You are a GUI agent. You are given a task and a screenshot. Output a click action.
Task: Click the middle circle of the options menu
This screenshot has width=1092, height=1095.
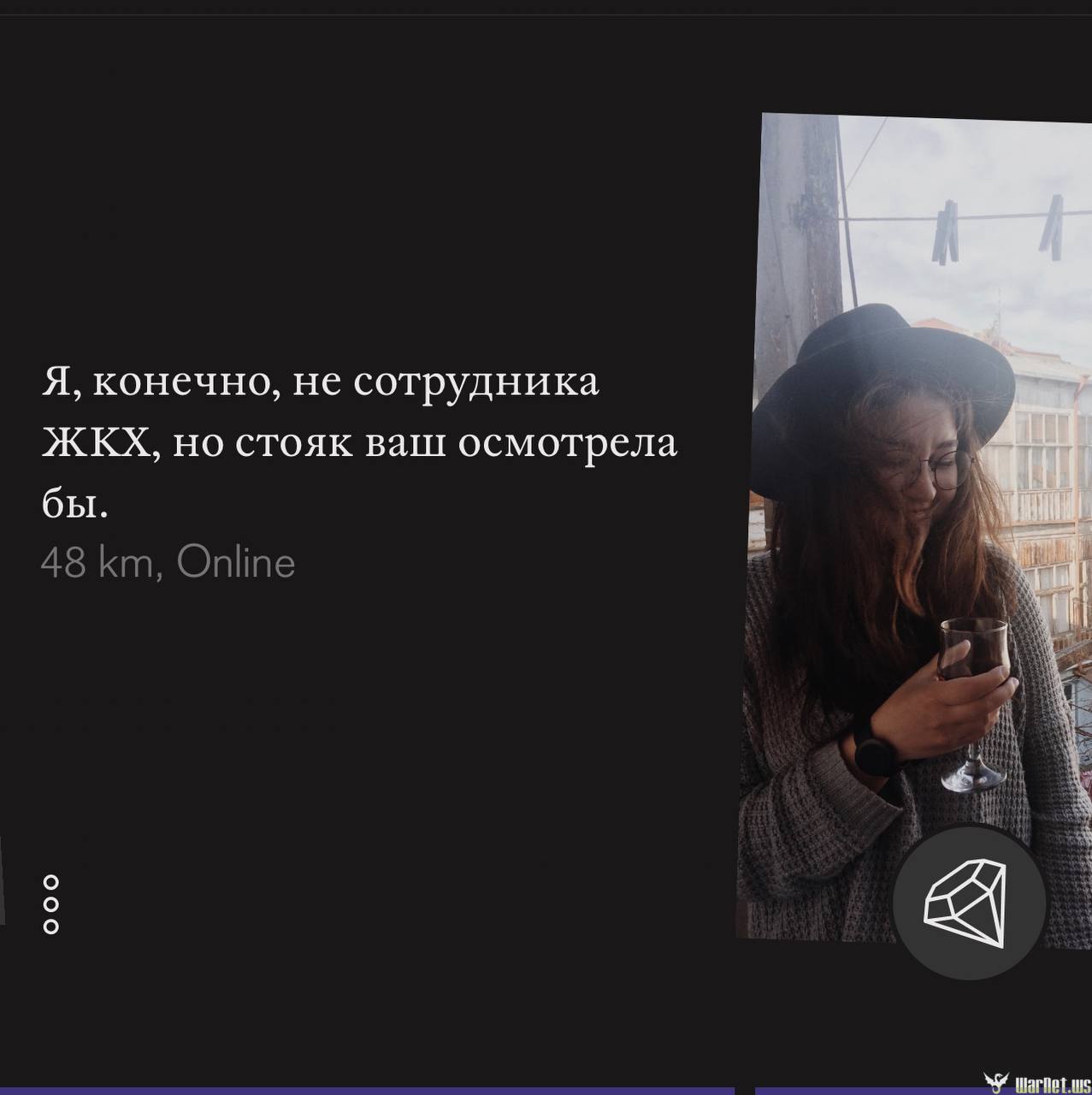(x=50, y=903)
